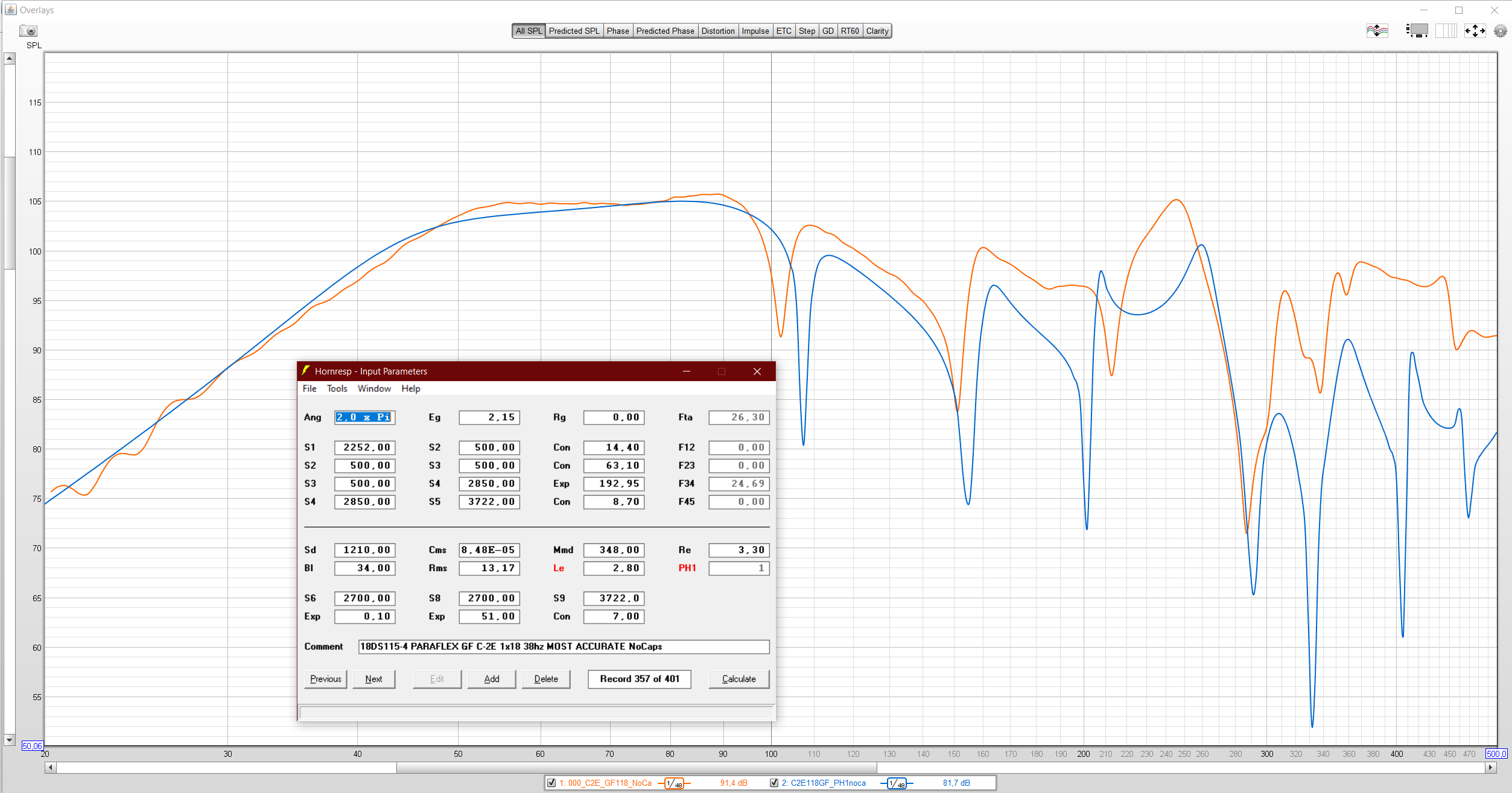This screenshot has height=793, width=1512.
Task: Click the red Le label
Action: tap(559, 568)
